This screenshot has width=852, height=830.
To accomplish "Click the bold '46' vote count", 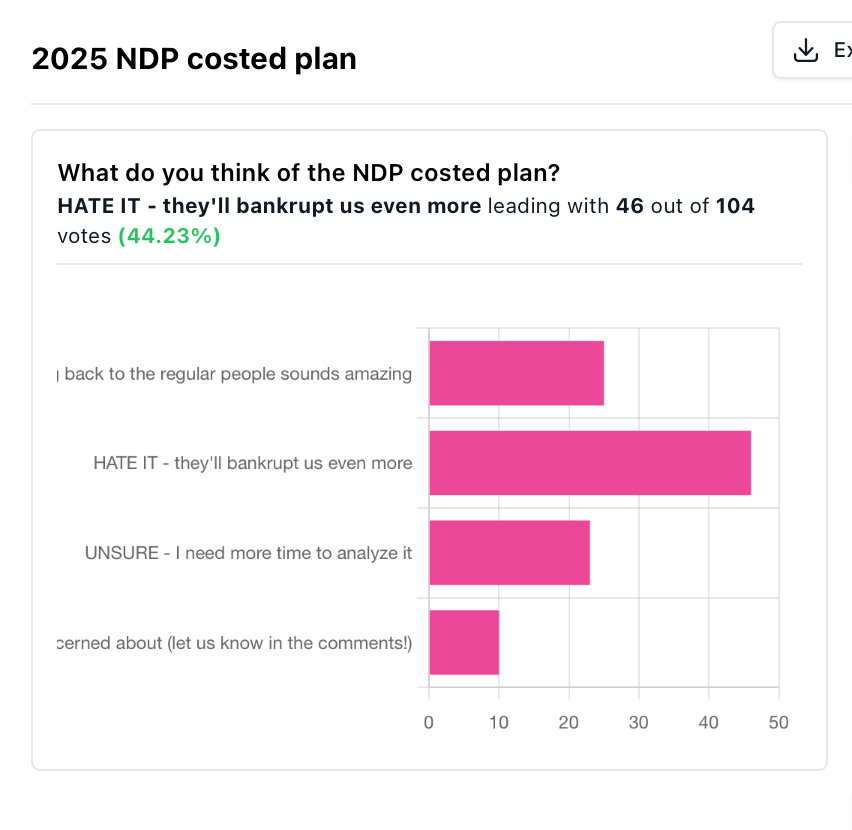I will pos(630,206).
